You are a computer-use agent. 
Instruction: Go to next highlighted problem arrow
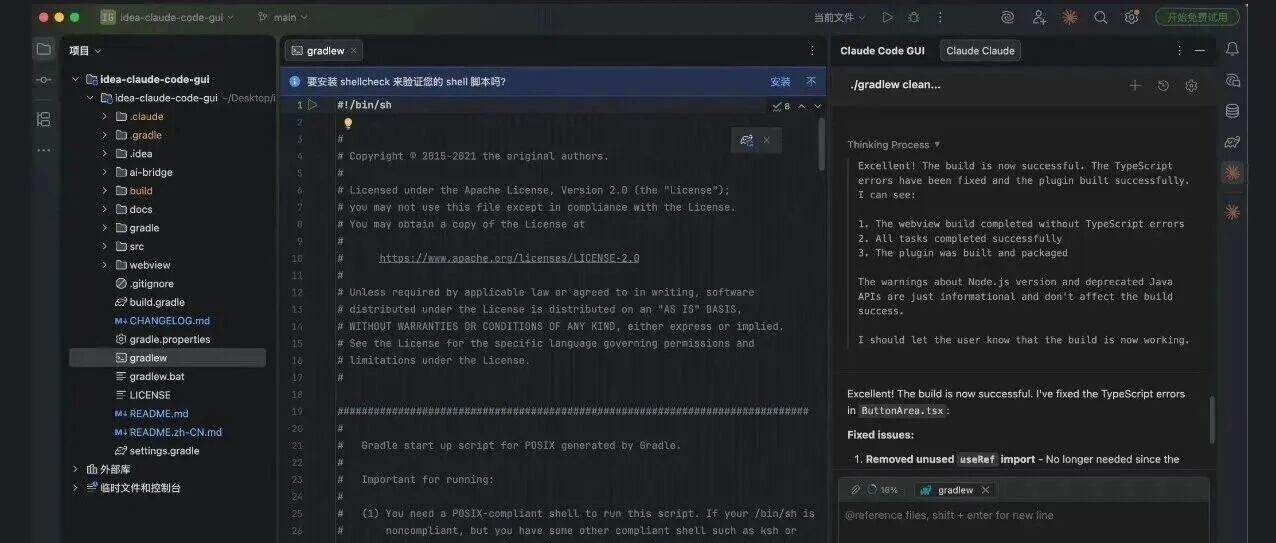[x=817, y=106]
